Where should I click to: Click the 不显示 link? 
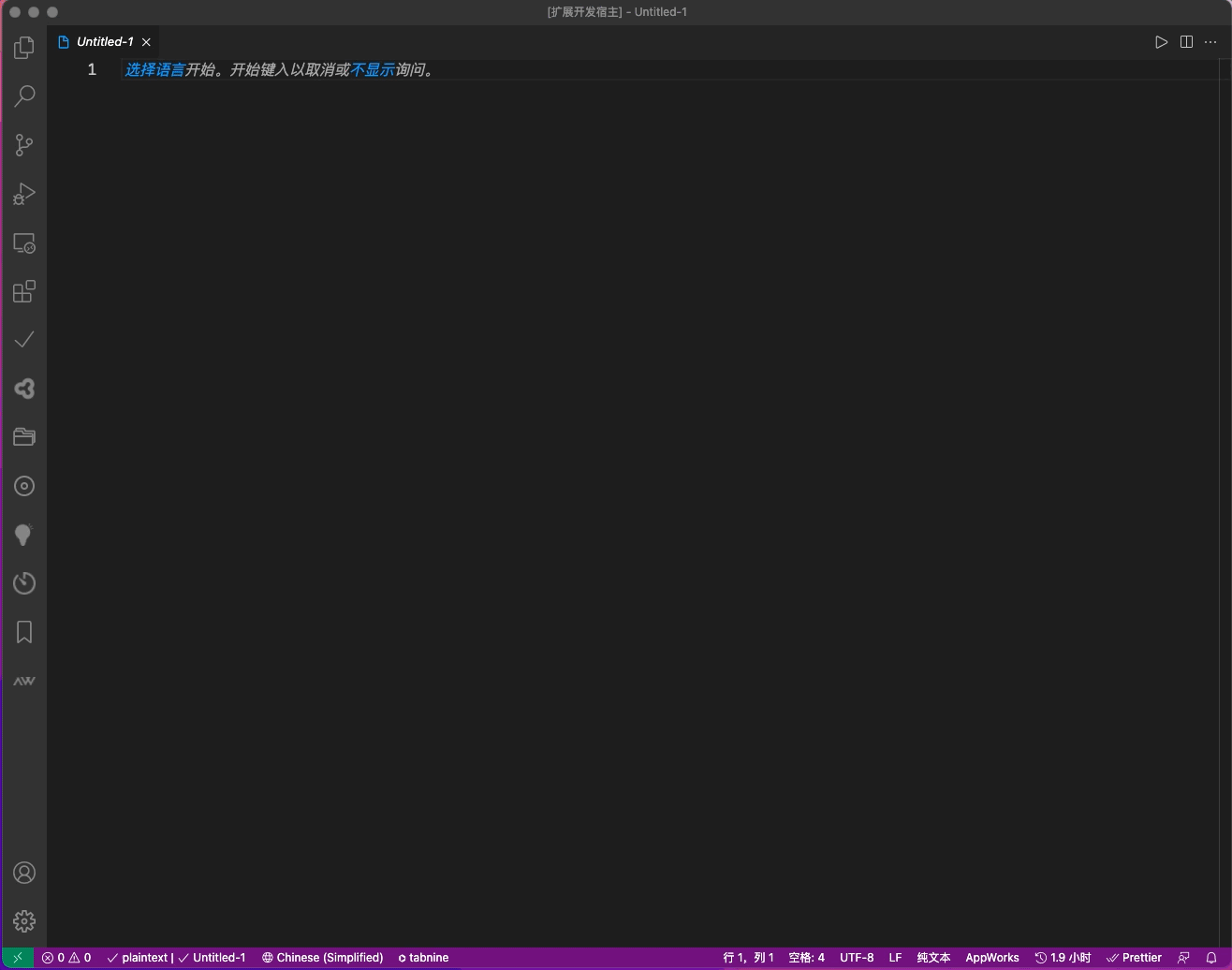tap(372, 69)
